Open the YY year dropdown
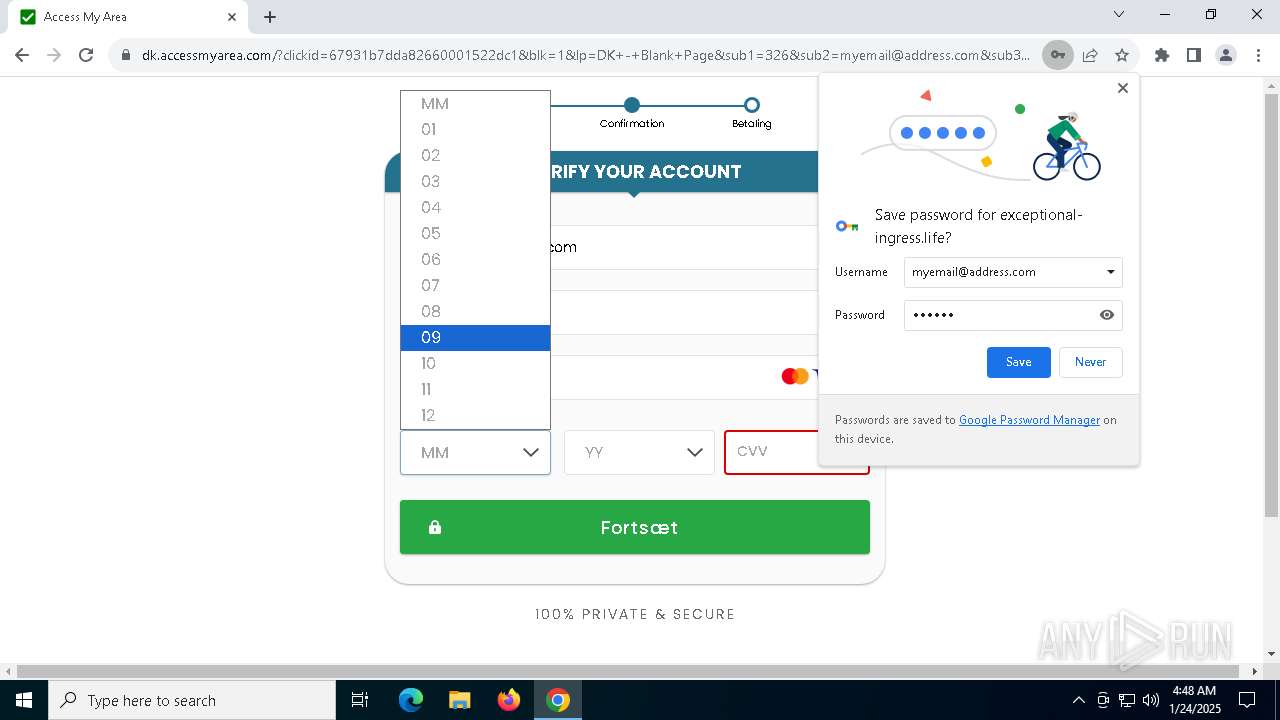The width and height of the screenshot is (1280, 720). coord(639,452)
